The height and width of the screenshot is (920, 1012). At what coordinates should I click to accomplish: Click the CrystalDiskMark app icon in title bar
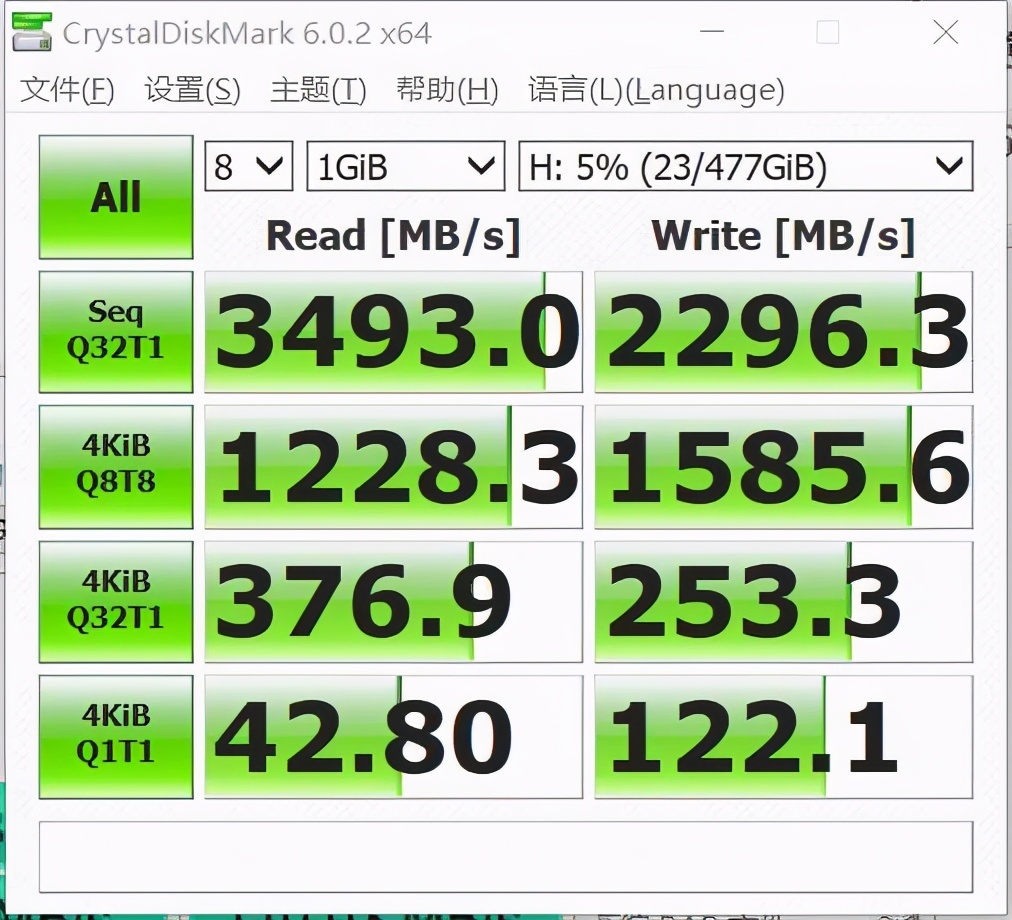click(32, 32)
